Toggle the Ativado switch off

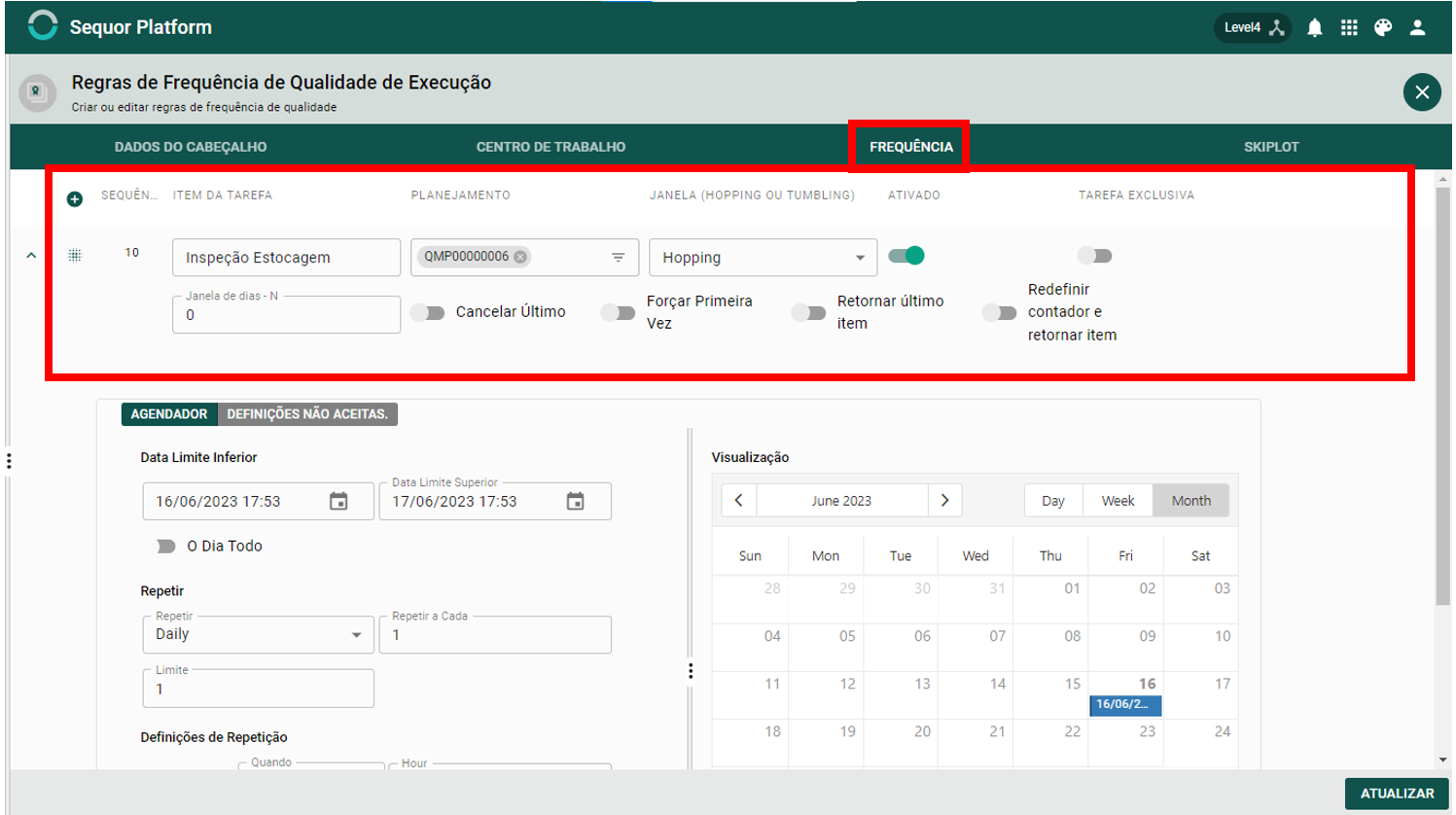point(906,256)
